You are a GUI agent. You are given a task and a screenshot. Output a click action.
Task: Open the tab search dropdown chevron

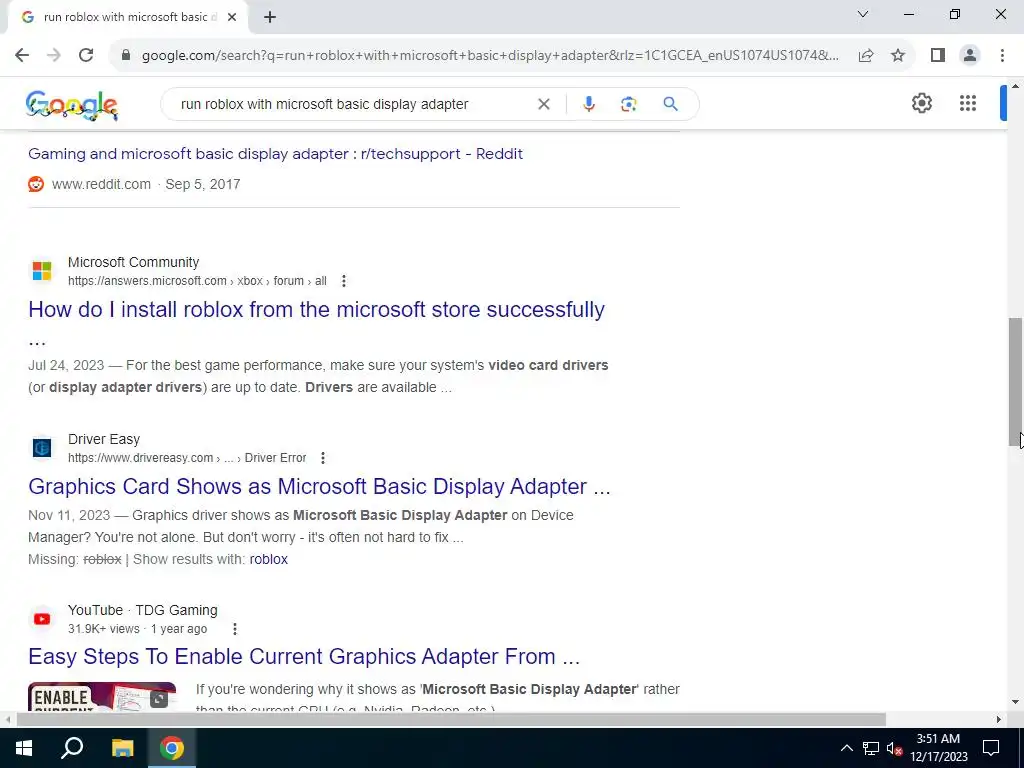coord(863,14)
